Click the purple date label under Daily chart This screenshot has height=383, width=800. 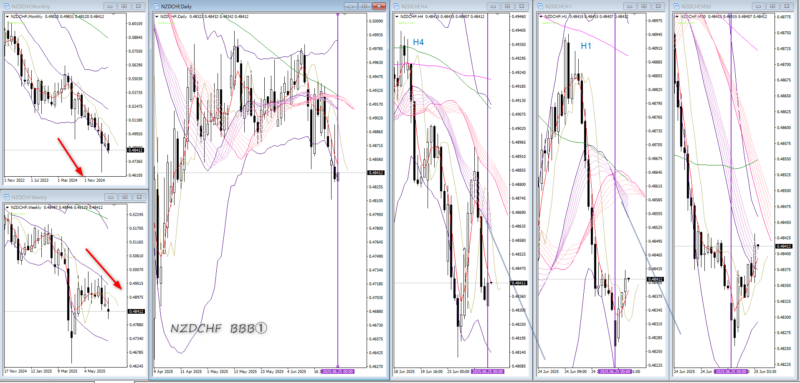(338, 372)
